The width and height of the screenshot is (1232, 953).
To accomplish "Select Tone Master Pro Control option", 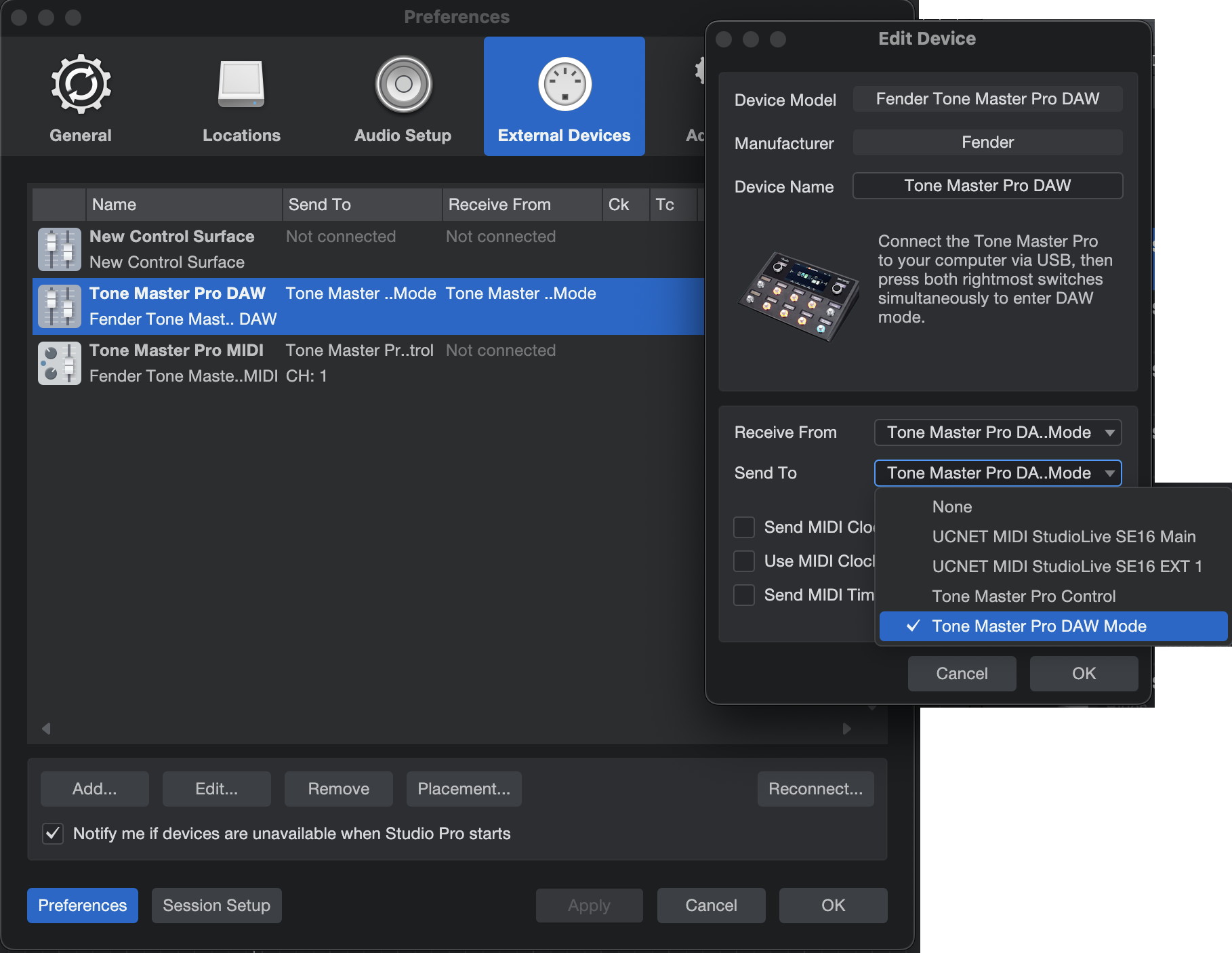I will [x=1023, y=596].
